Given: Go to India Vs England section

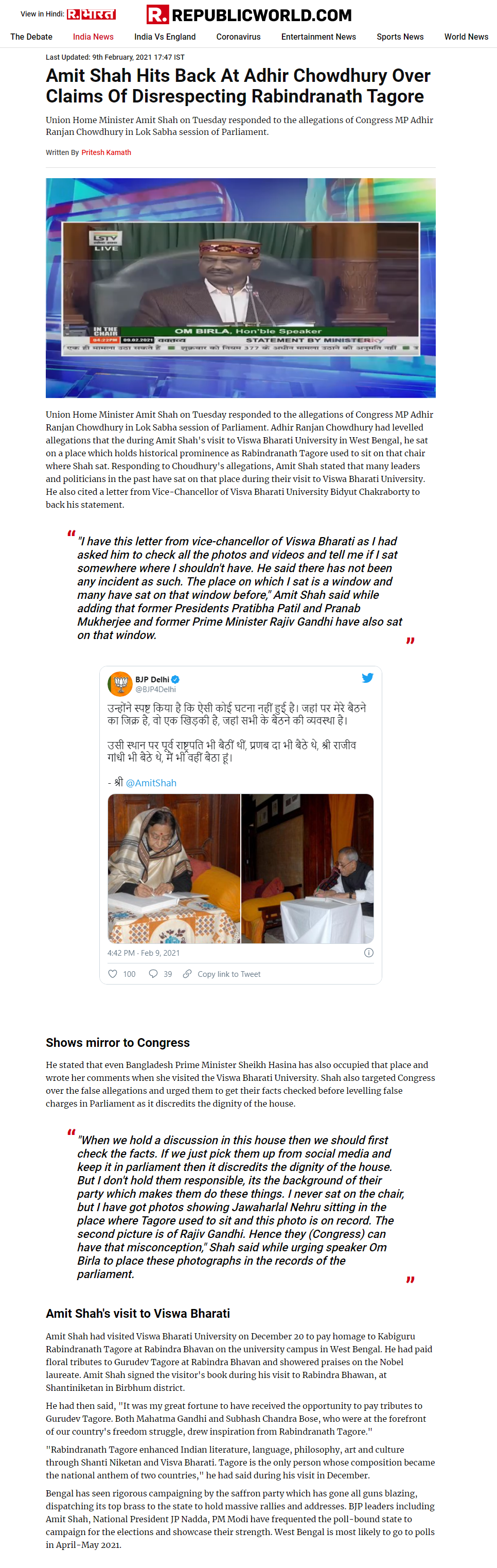Looking at the screenshot, I should (x=165, y=37).
